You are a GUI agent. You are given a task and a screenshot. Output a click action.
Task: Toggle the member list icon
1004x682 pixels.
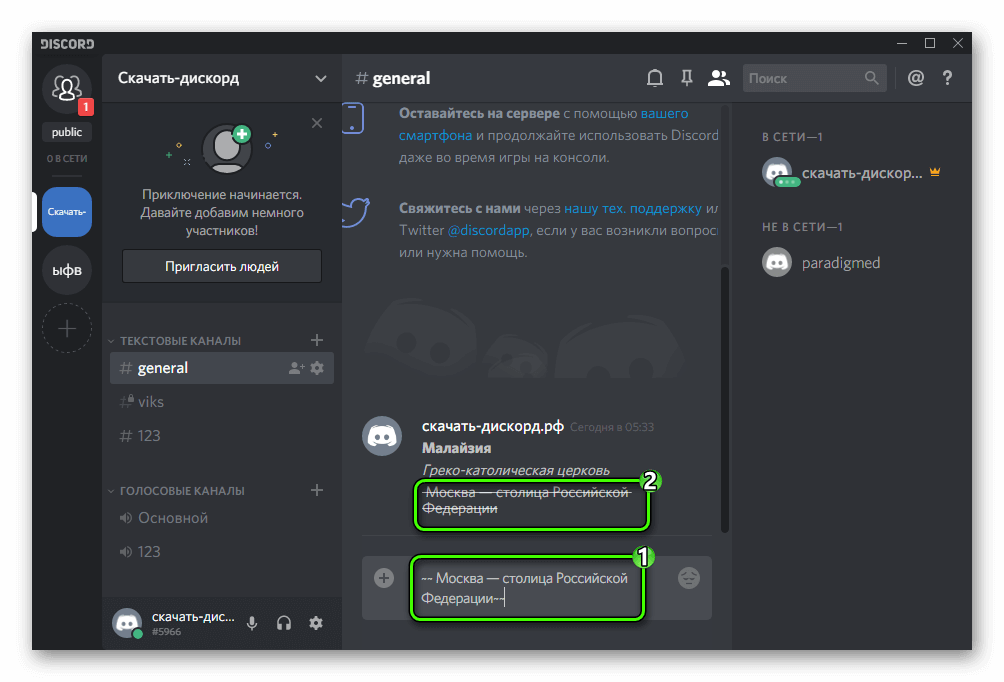[x=718, y=78]
